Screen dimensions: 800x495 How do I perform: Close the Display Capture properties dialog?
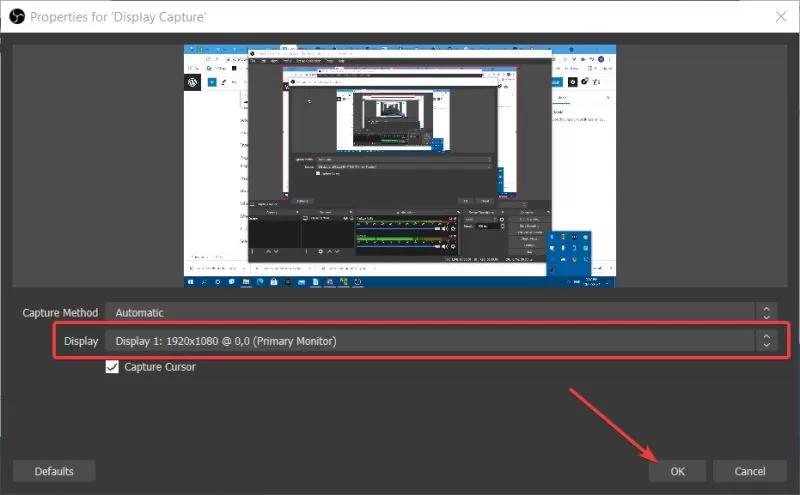781,16
